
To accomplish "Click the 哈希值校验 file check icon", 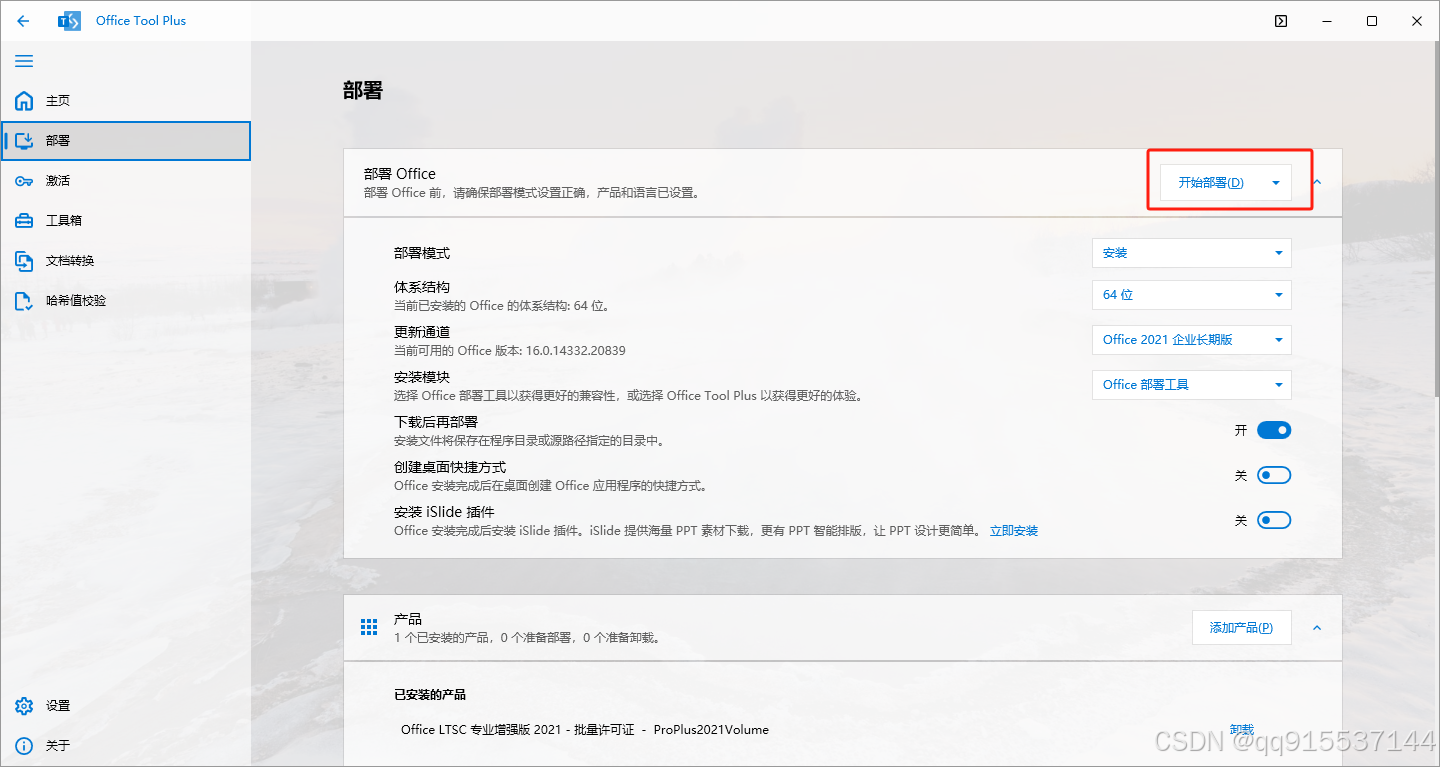I will (x=24, y=301).
